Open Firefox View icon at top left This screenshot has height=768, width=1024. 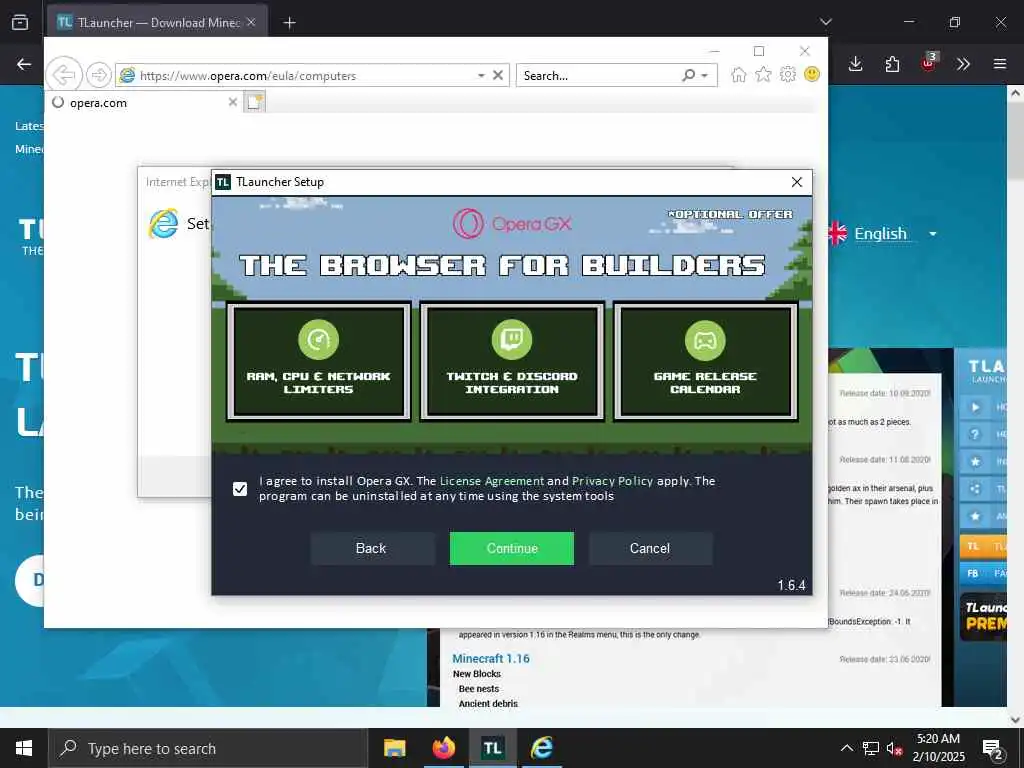tap(20, 23)
